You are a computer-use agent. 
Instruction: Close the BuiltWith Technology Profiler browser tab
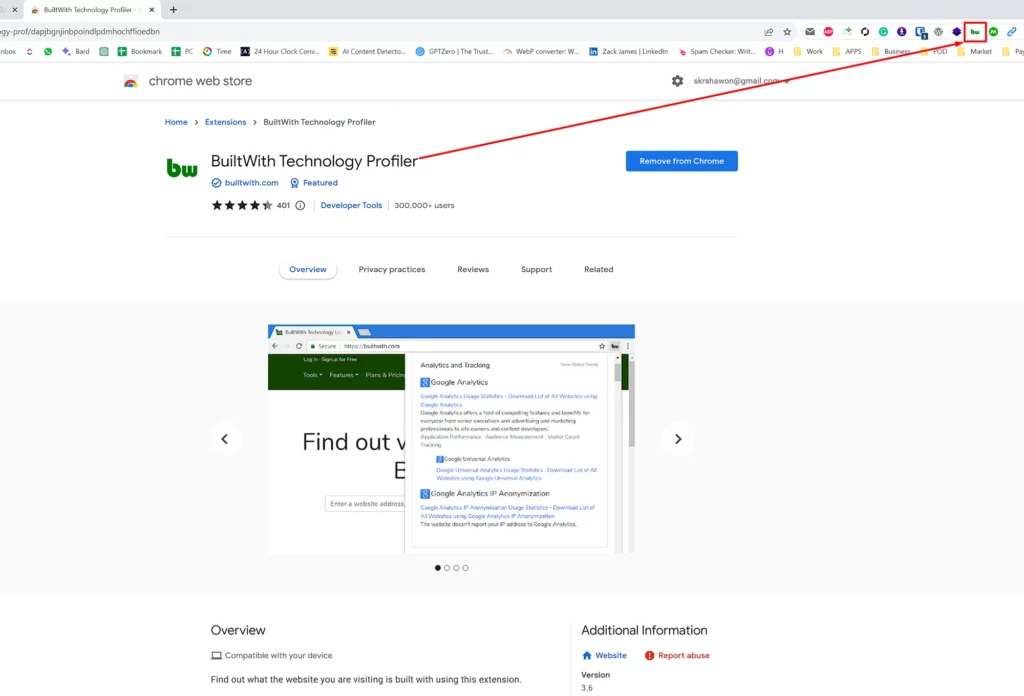[x=152, y=10]
